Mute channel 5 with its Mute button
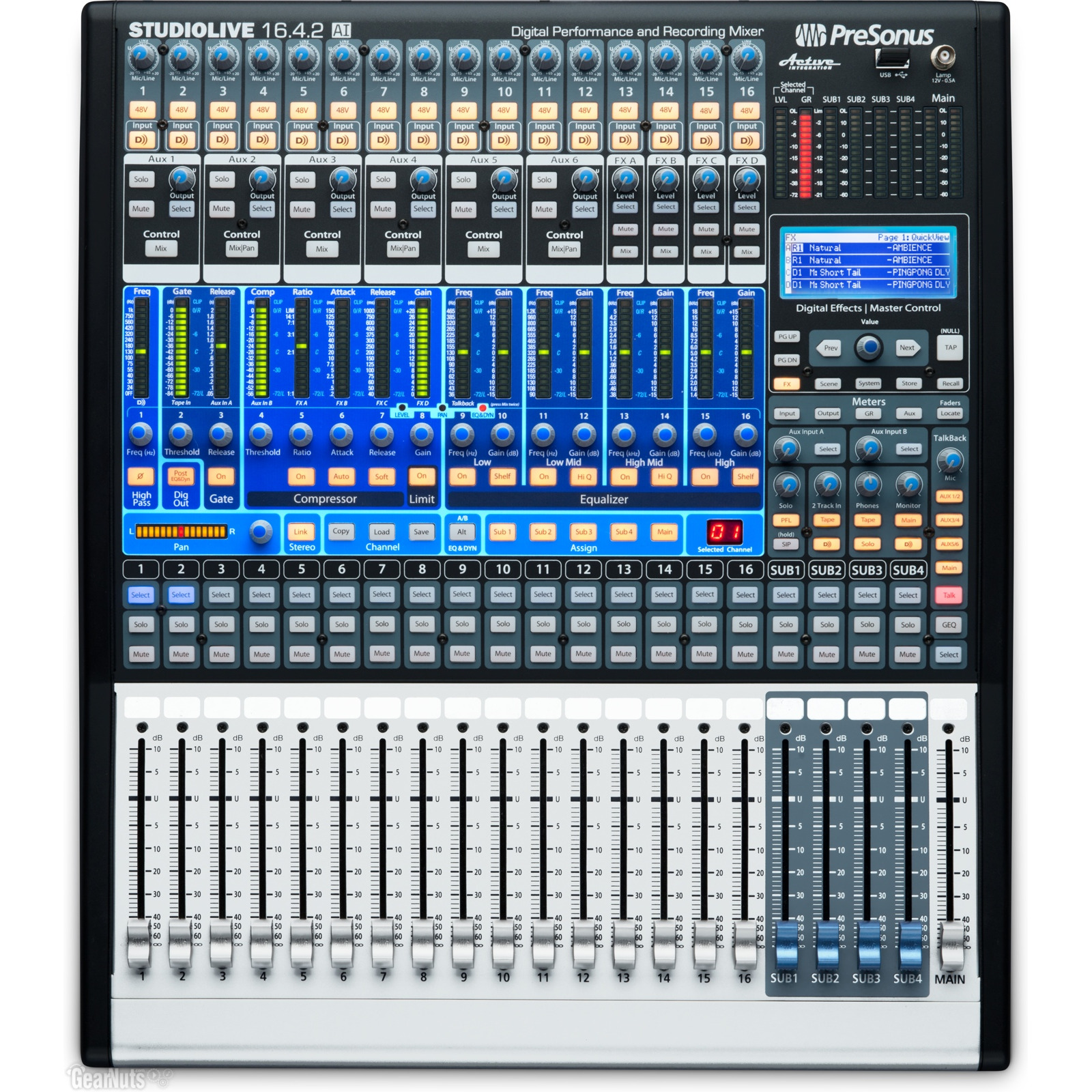The image size is (1092, 1092). click(302, 654)
